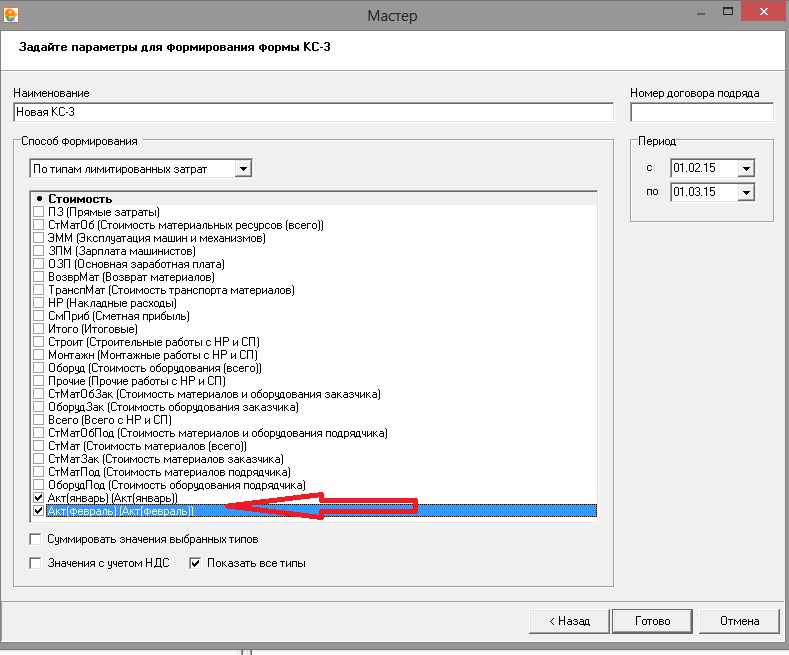The image size is (789, 655).
Task: Open the Способ формирования dropdown
Action: pyautogui.click(x=243, y=169)
